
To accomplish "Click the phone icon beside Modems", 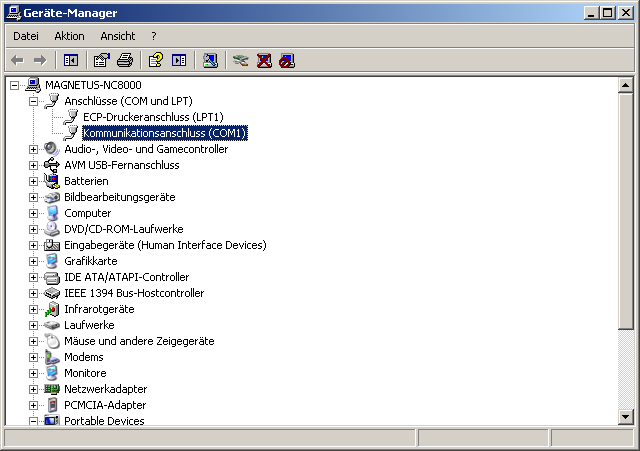I will tap(52, 357).
